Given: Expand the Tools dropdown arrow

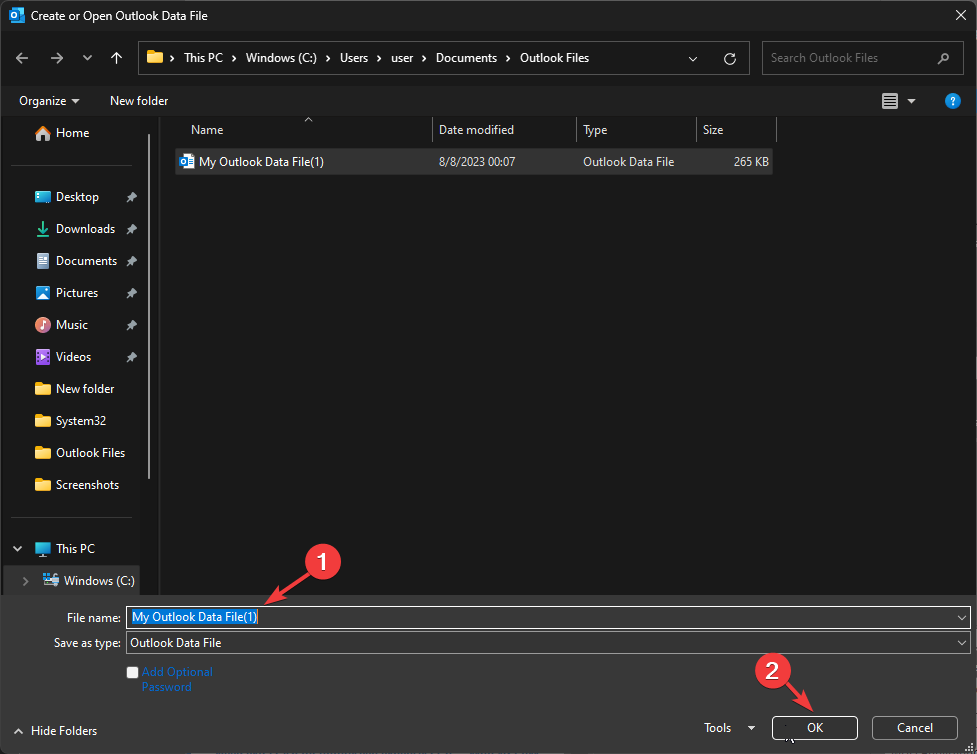Looking at the screenshot, I should coord(750,728).
